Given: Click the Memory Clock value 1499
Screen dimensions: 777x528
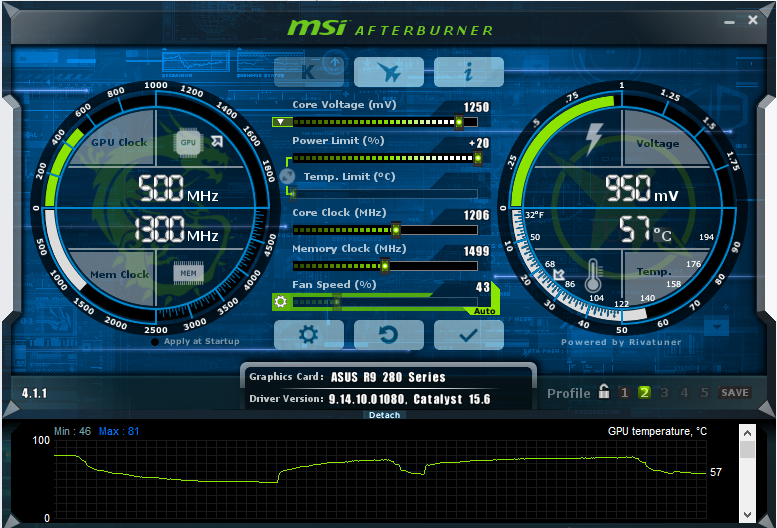Looking at the screenshot, I should [476, 251].
